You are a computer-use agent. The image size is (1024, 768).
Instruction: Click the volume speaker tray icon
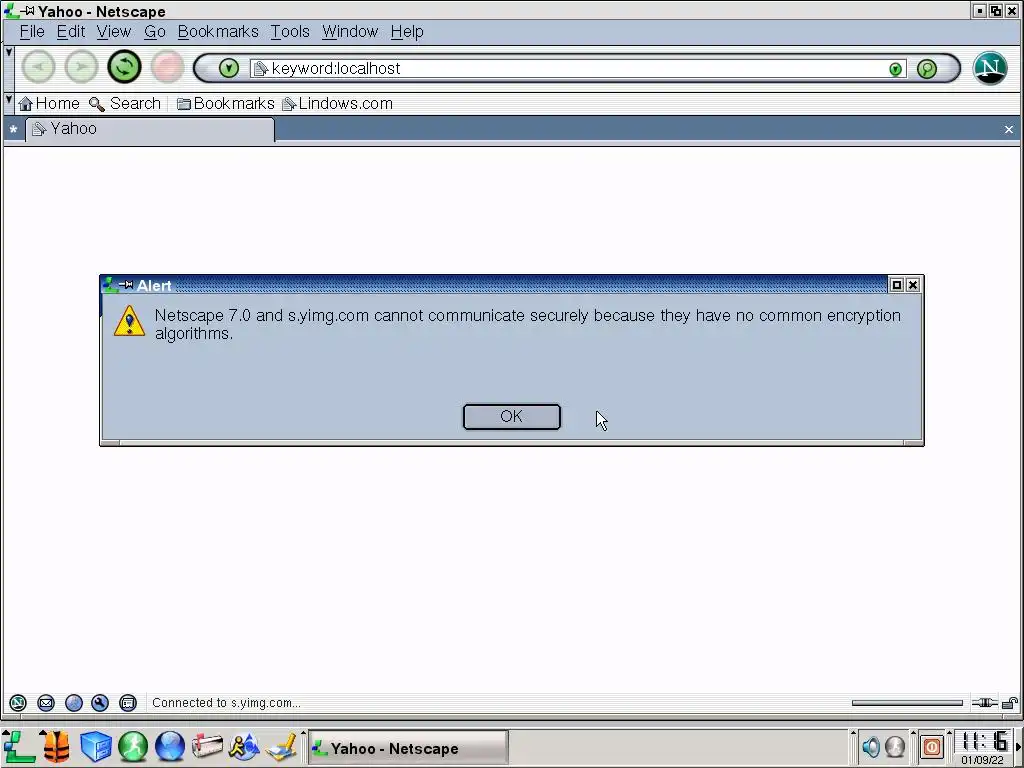(x=871, y=746)
